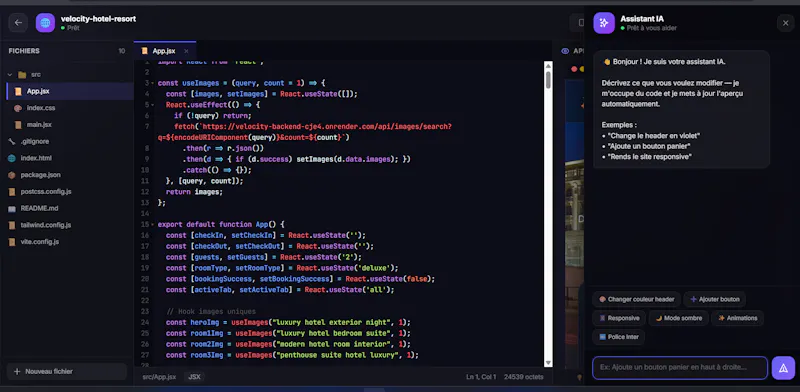Fold the App function at line 15
The height and width of the screenshot is (392, 800).
[154, 225]
